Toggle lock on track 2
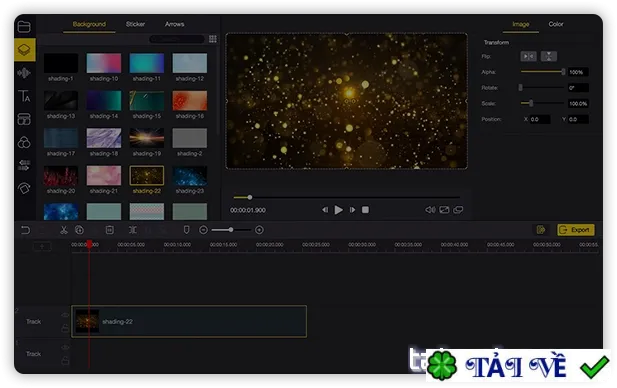 (x=65, y=328)
